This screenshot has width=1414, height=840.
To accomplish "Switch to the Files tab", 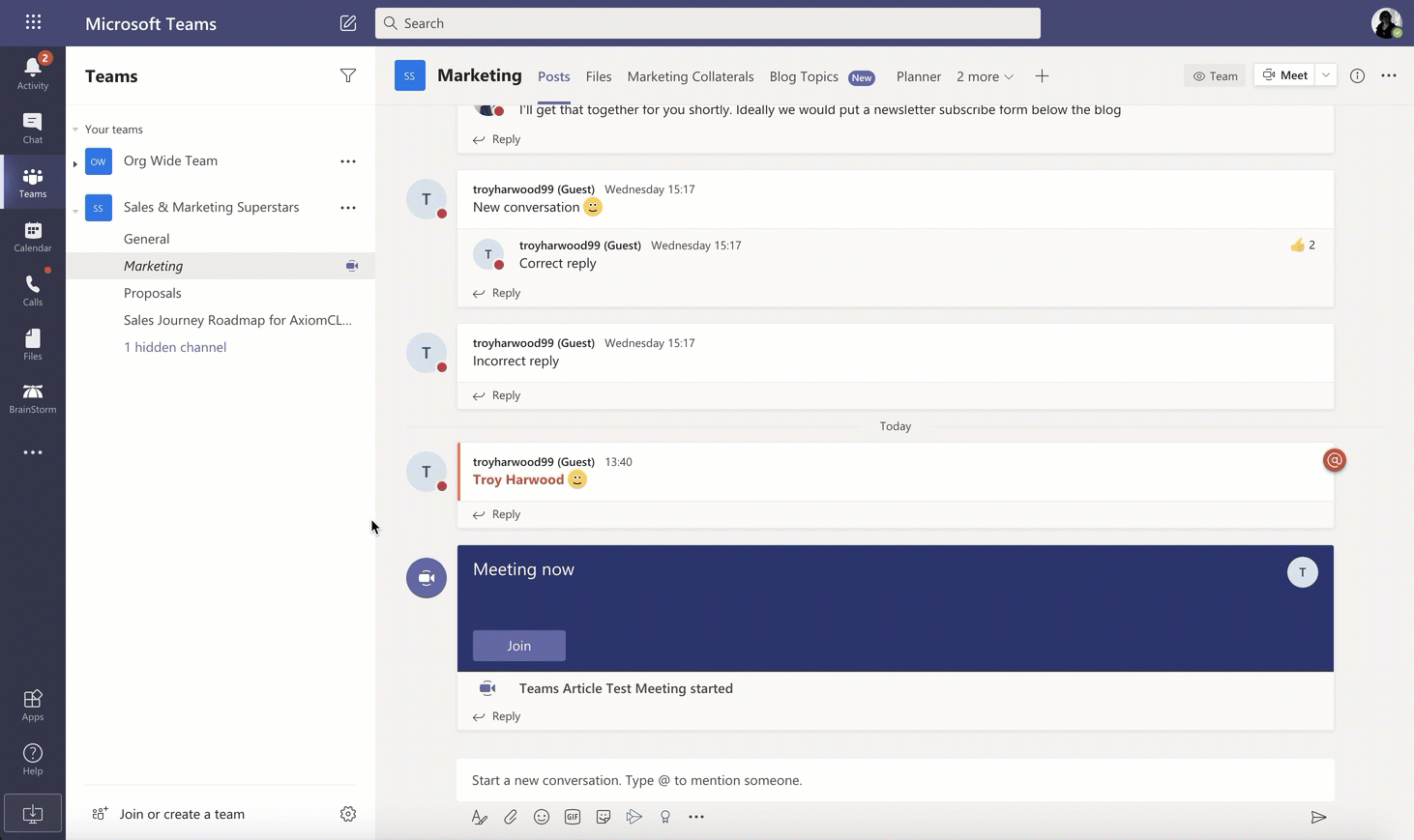I will click(599, 76).
